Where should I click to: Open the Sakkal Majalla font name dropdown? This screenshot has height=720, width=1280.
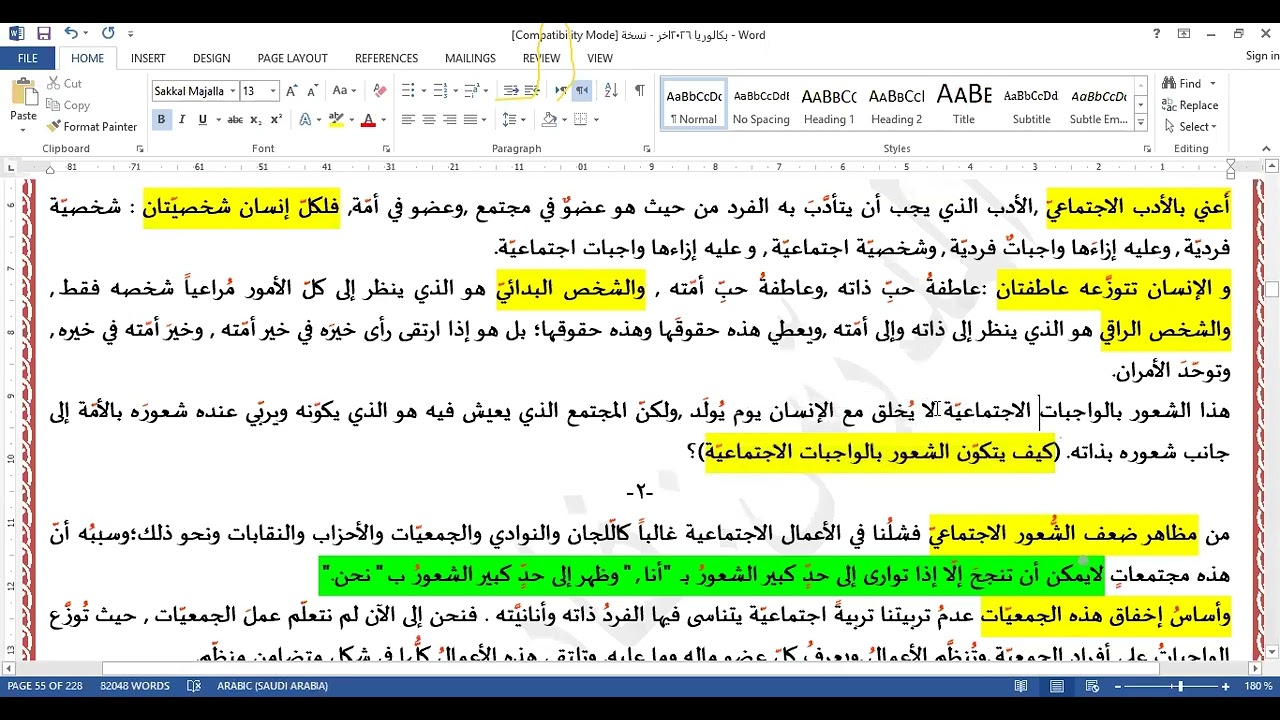[233, 91]
